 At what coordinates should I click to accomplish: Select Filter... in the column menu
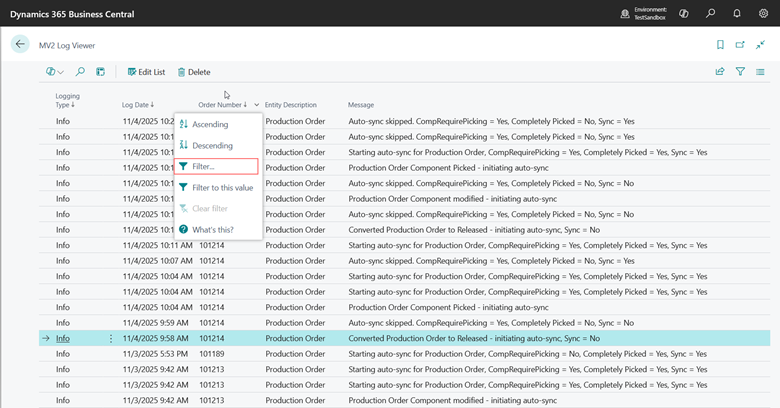pos(216,166)
